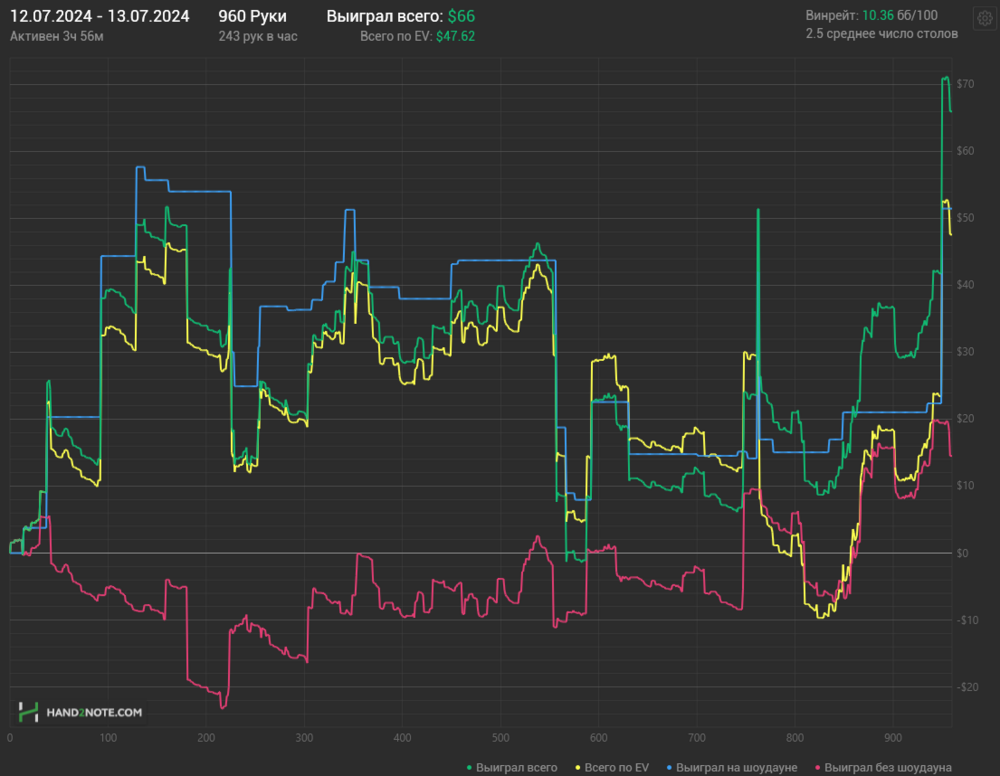
Task: Click the negative "-$20" y-axis label
Action: click(967, 687)
